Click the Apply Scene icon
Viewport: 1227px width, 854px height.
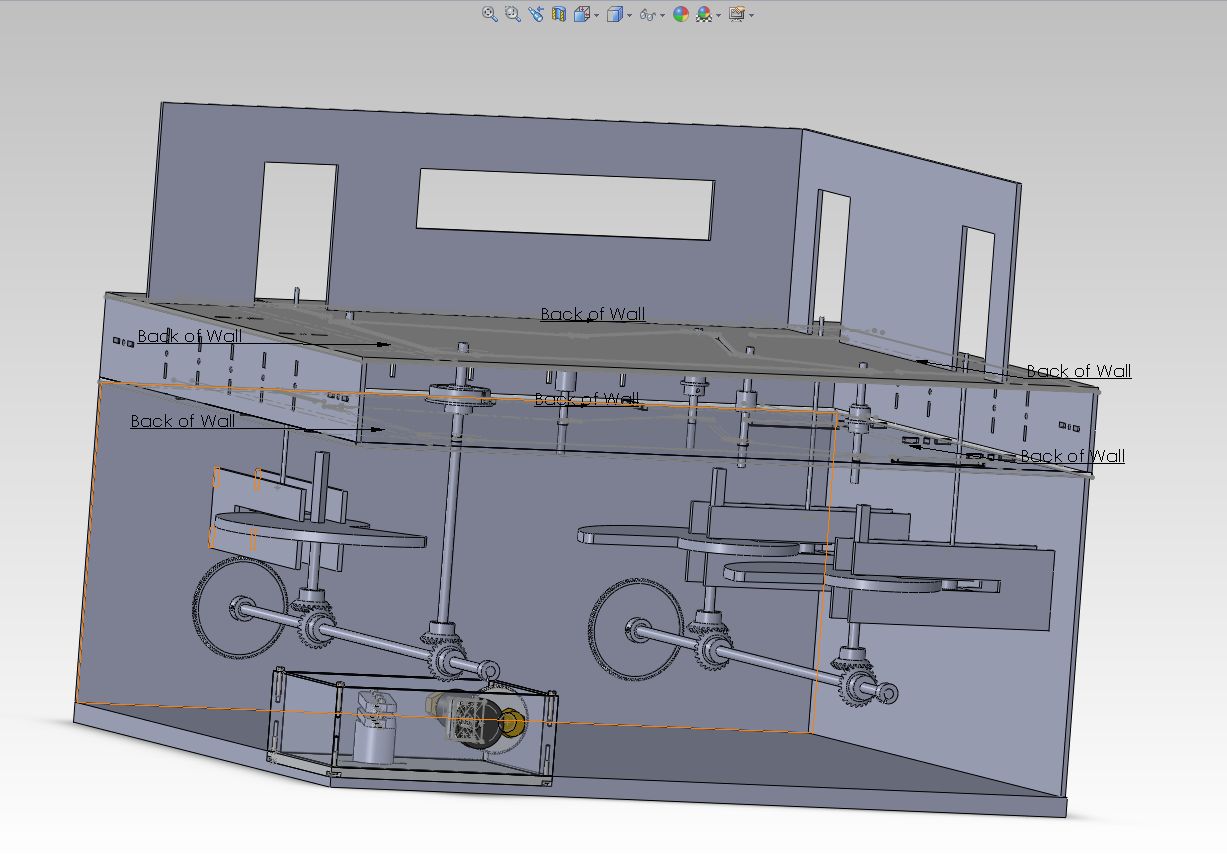704,14
